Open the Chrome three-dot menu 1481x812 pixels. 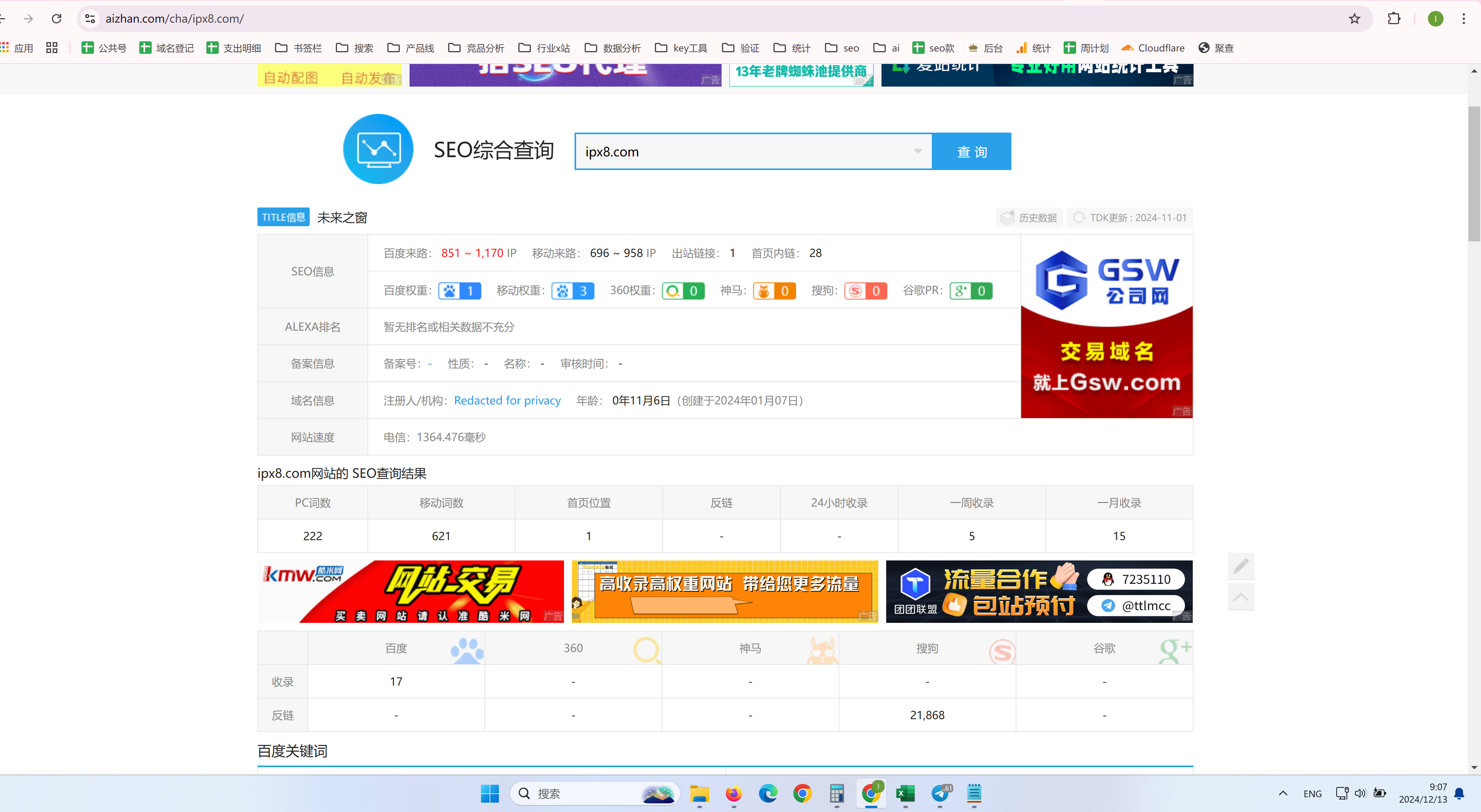(x=1463, y=19)
